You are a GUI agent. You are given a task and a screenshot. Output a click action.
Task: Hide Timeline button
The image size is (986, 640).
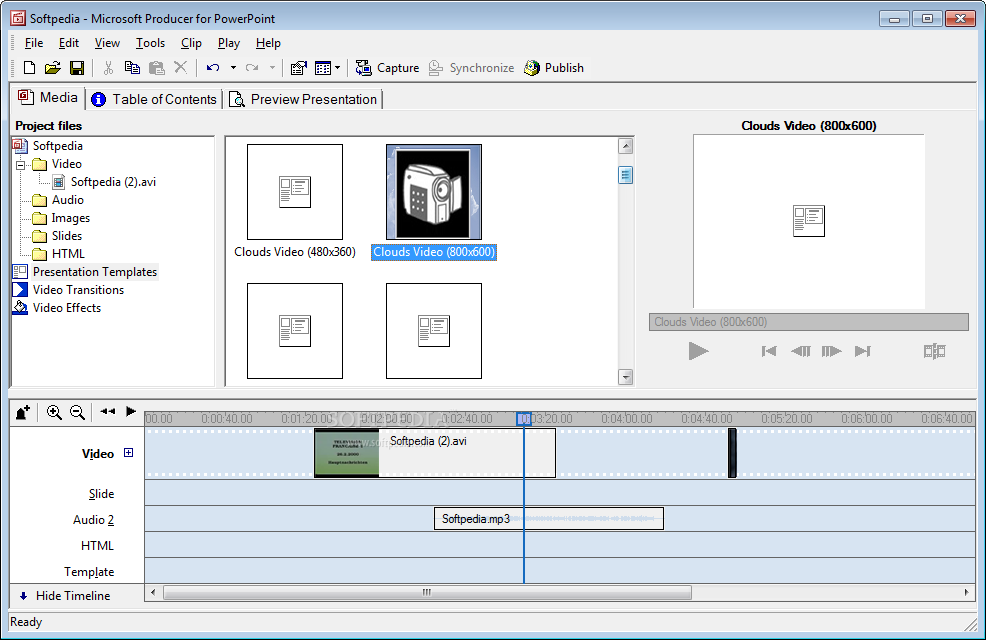coord(65,596)
